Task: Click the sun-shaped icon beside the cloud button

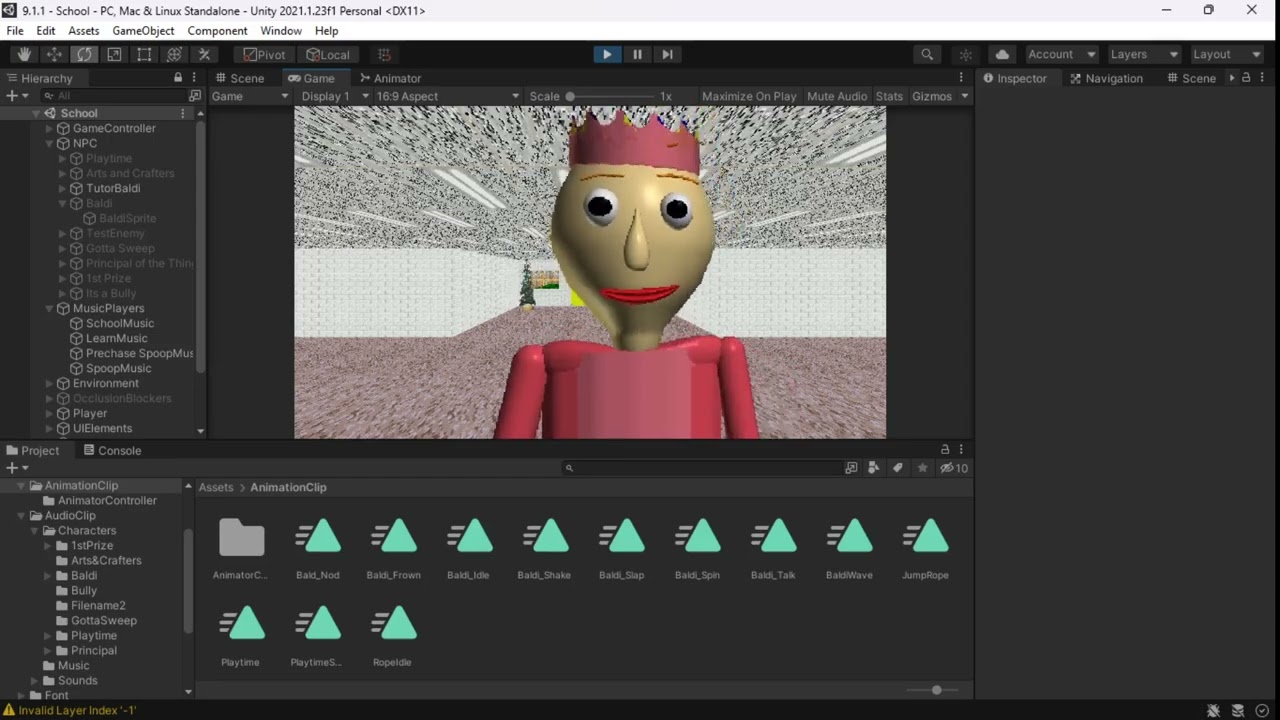Action: click(x=965, y=55)
